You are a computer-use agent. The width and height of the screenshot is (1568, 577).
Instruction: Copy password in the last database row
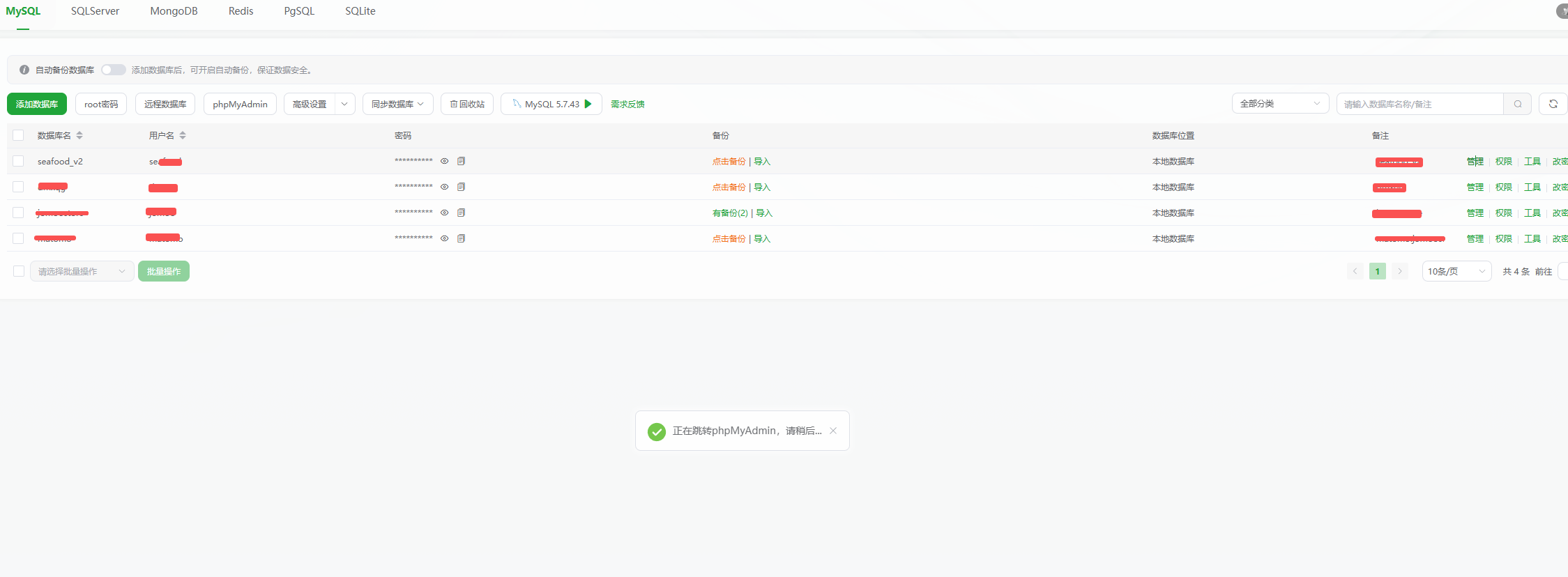coord(461,238)
